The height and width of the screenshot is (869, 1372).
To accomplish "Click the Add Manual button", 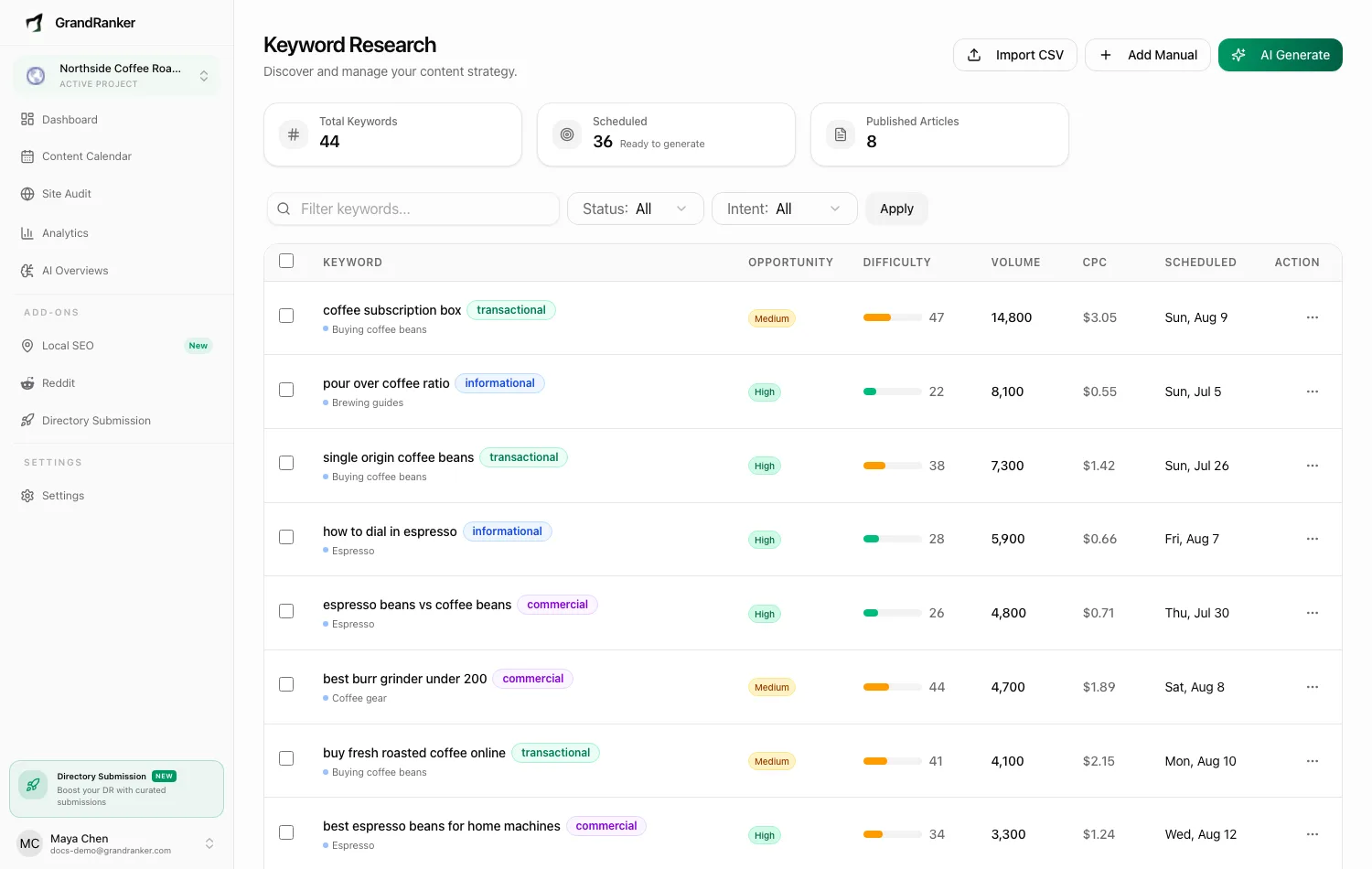I will (1148, 55).
